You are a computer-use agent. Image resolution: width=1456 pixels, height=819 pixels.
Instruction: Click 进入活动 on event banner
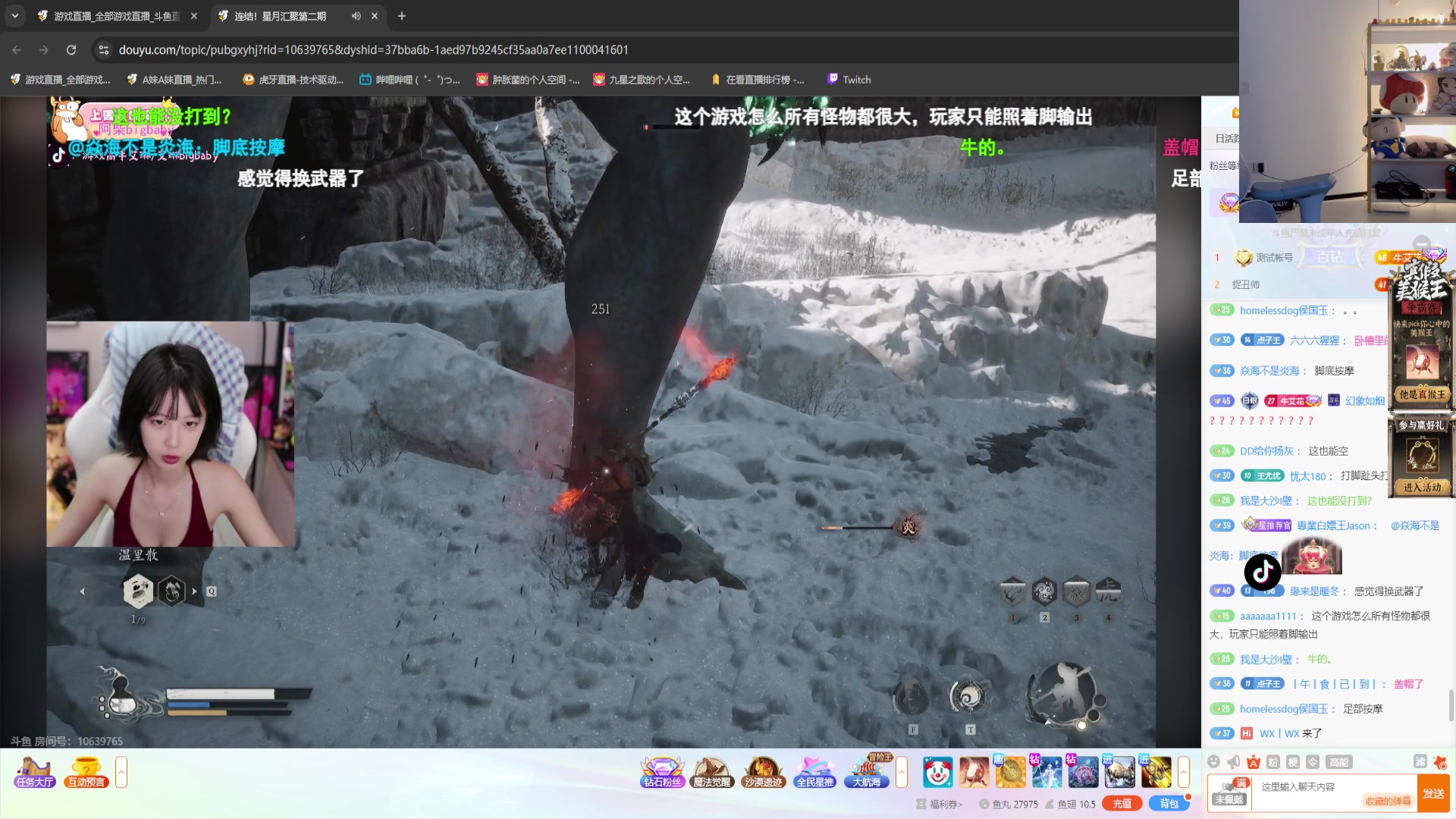pyautogui.click(x=1422, y=488)
